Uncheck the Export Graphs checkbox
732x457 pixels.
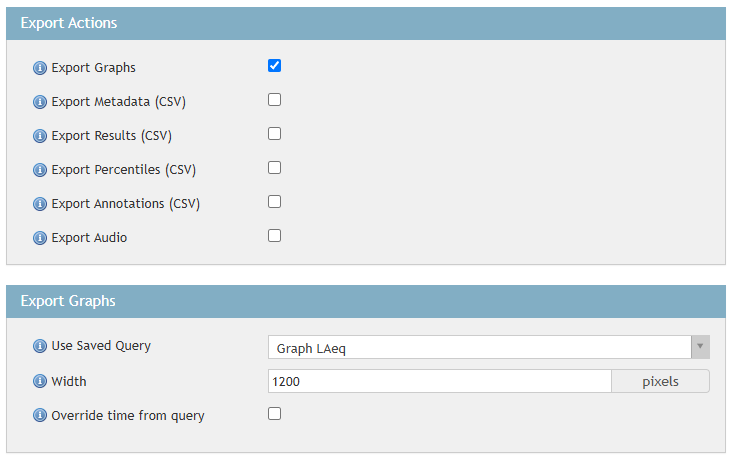pyautogui.click(x=275, y=66)
